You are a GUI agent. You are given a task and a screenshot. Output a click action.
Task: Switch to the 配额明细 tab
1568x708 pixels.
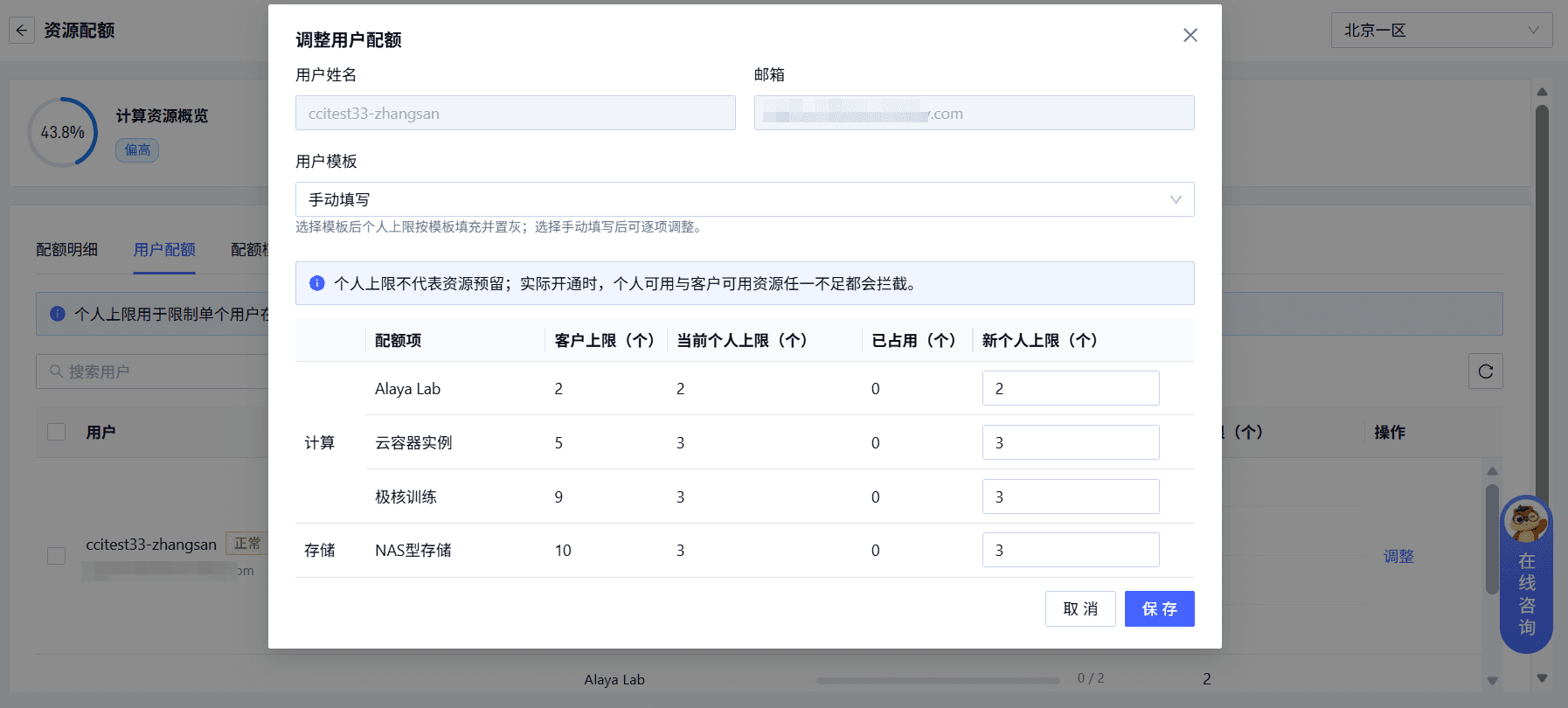pos(66,250)
